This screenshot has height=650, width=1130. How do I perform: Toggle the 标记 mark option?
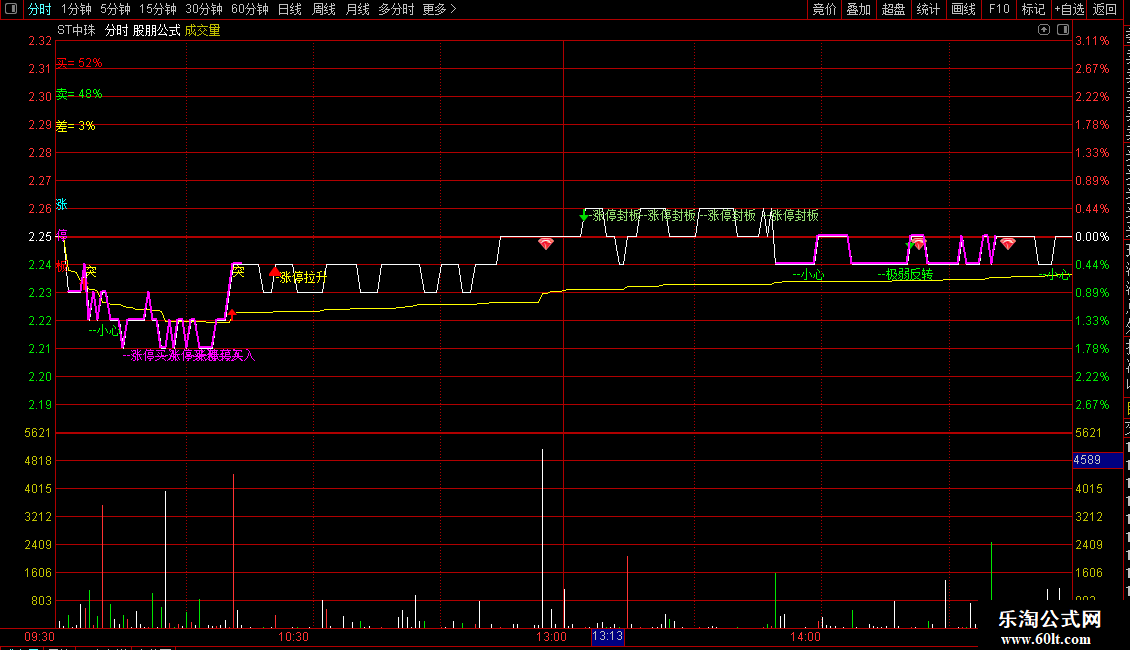pyautogui.click(x=1033, y=9)
